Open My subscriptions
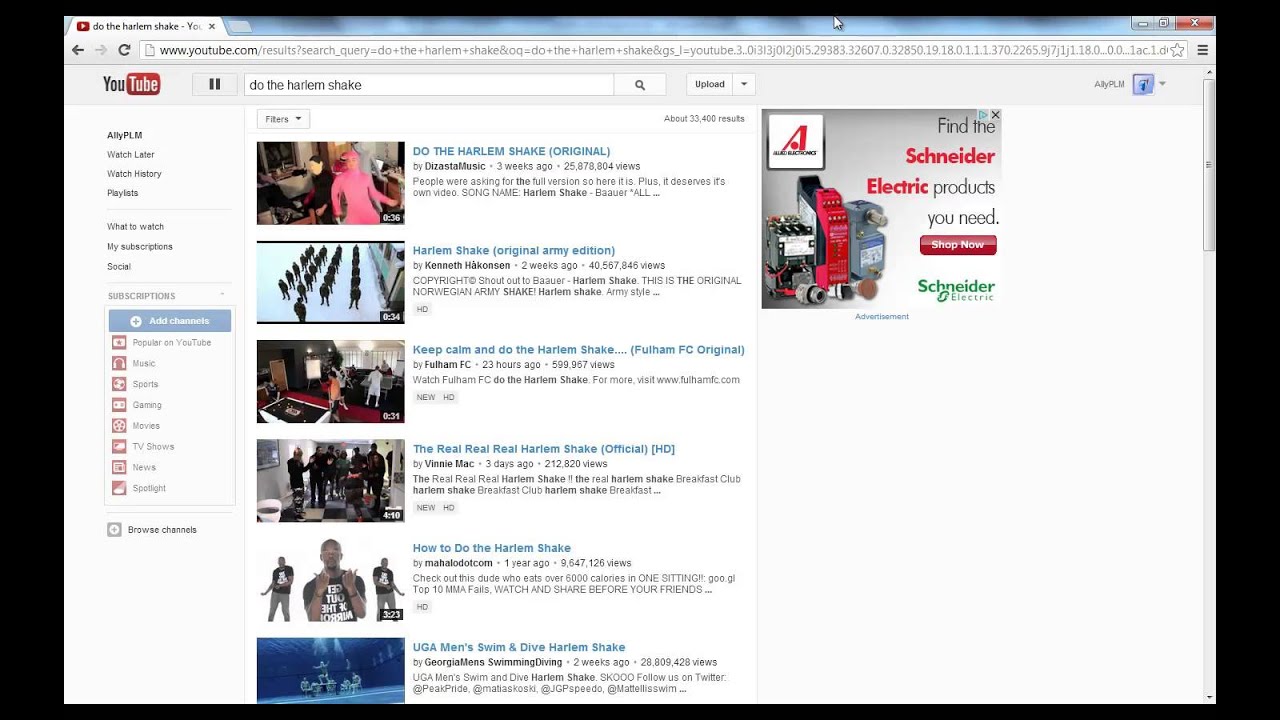 (140, 247)
